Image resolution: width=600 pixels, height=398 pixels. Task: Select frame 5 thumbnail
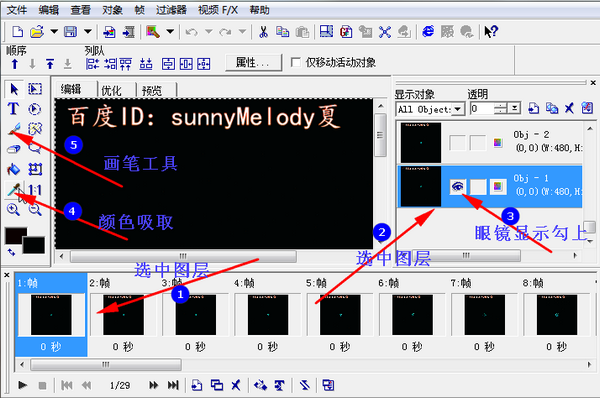340,315
